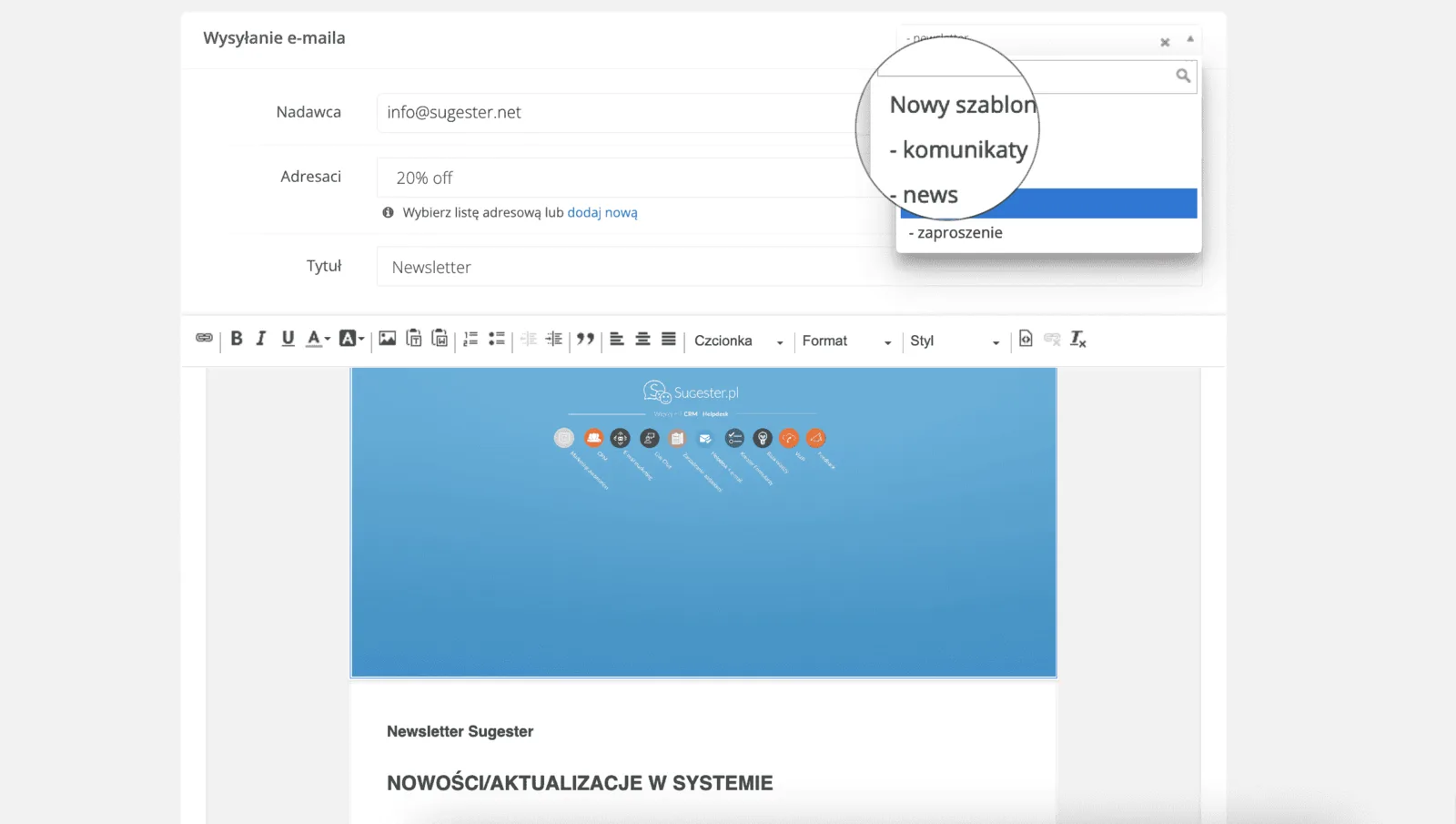Click the magnifier icon in template search
Screen dimensions: 1456x824
1183,76
